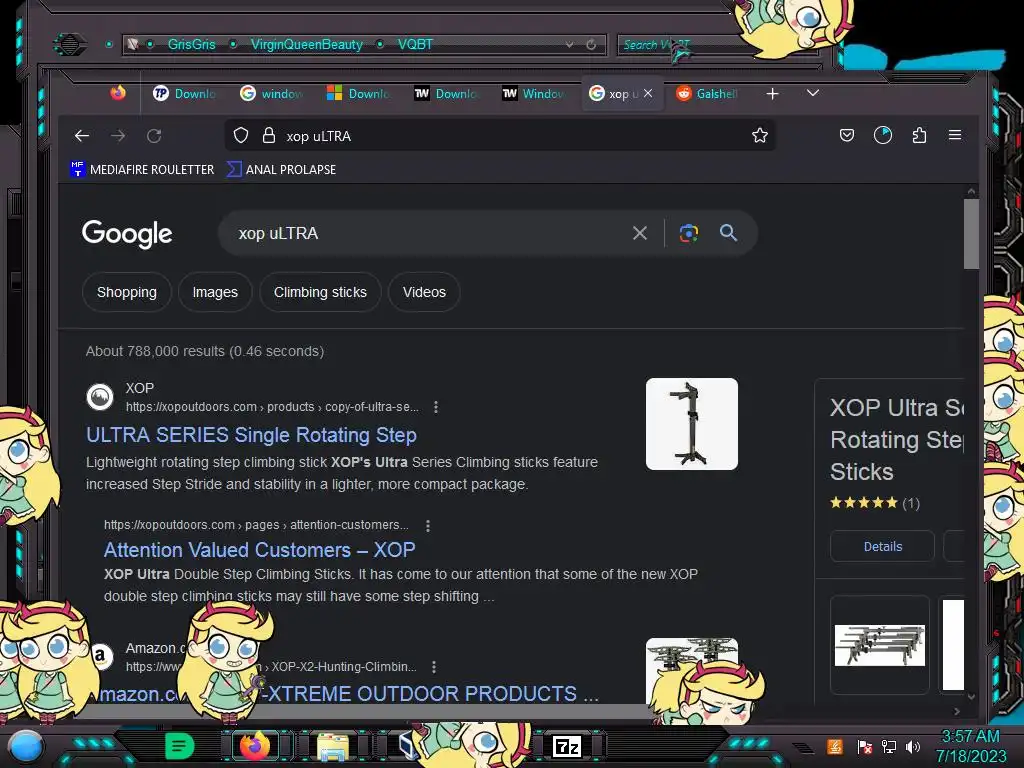1024x768 pixels.
Task: Open the Firefox account circle icon
Action: [x=883, y=135]
